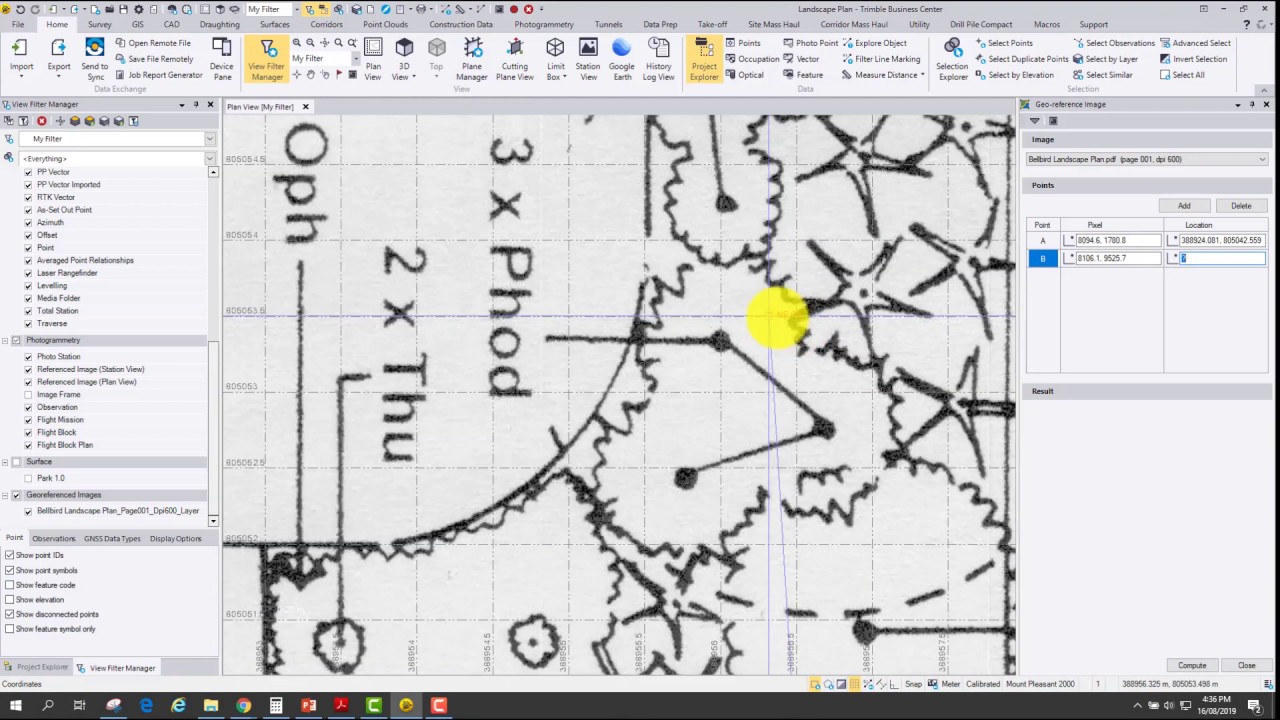
Task: Expand the Surface tree group
Action: 5,462
